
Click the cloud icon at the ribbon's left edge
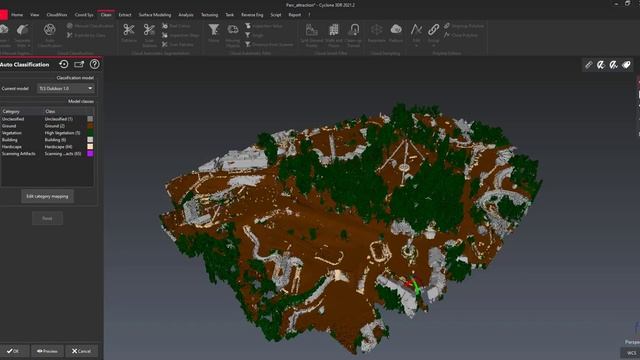4,29
